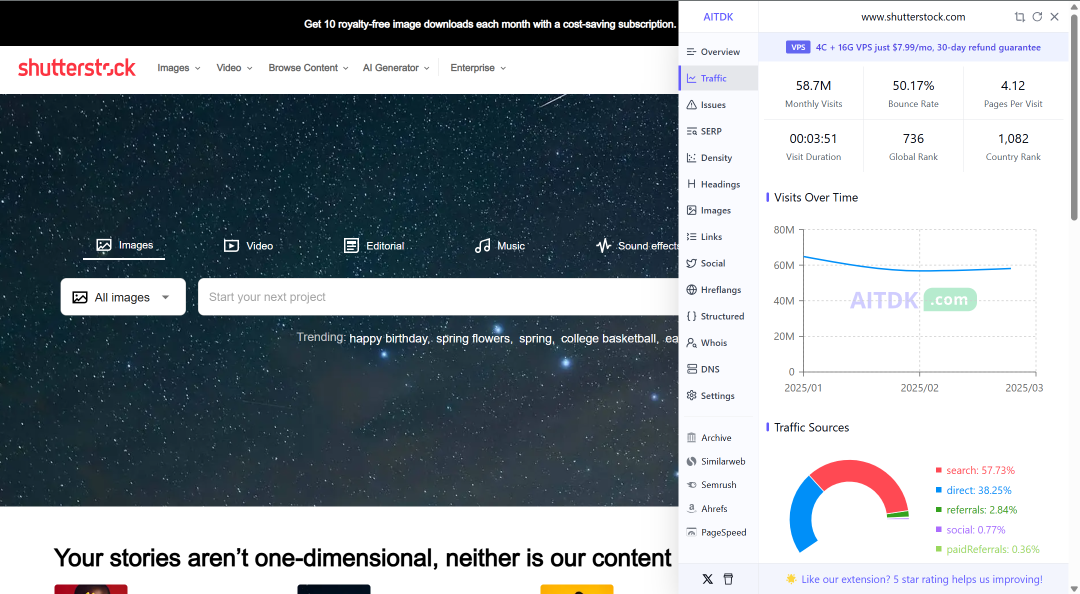Click the Social bird icon
Image resolution: width=1080 pixels, height=594 pixels.
pos(692,263)
